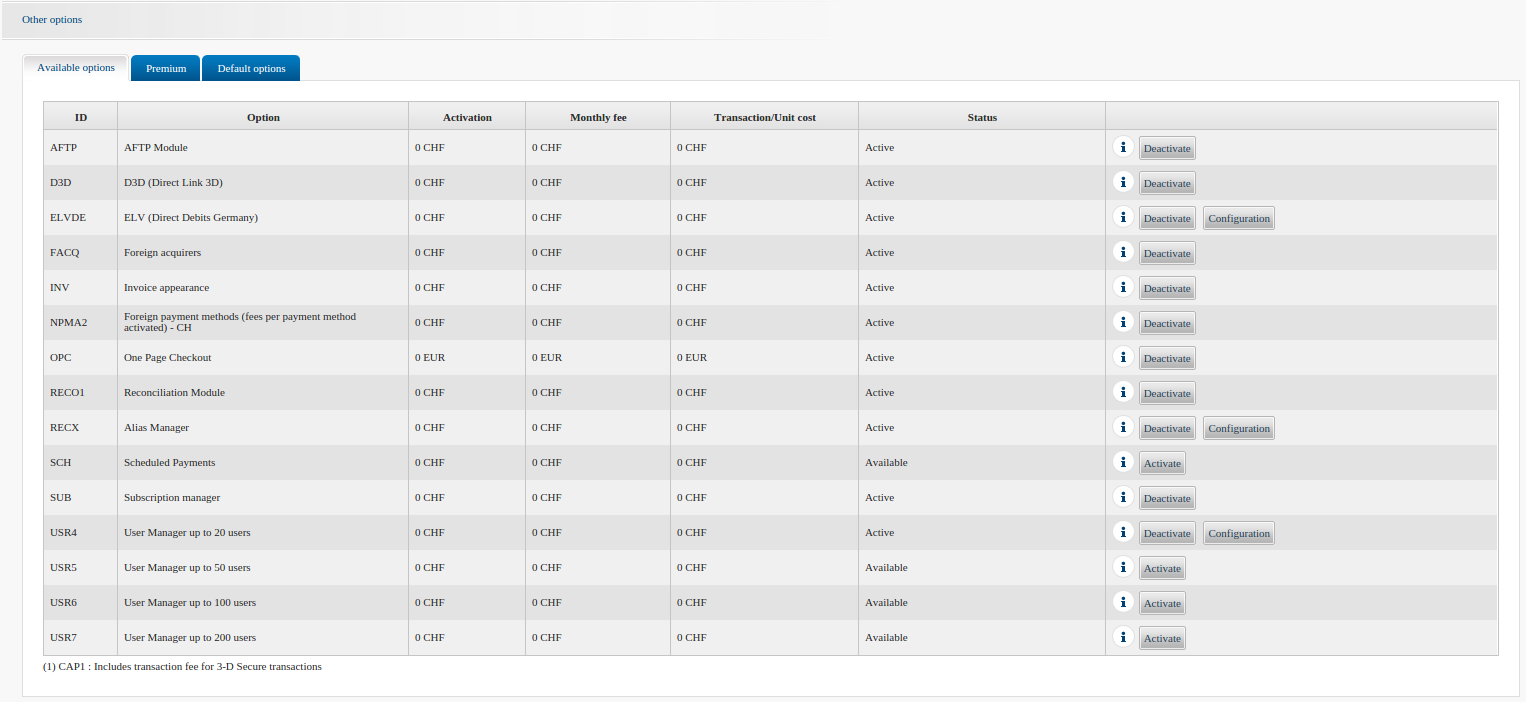Switch to the Premium tab
1526x702 pixels.
click(166, 69)
